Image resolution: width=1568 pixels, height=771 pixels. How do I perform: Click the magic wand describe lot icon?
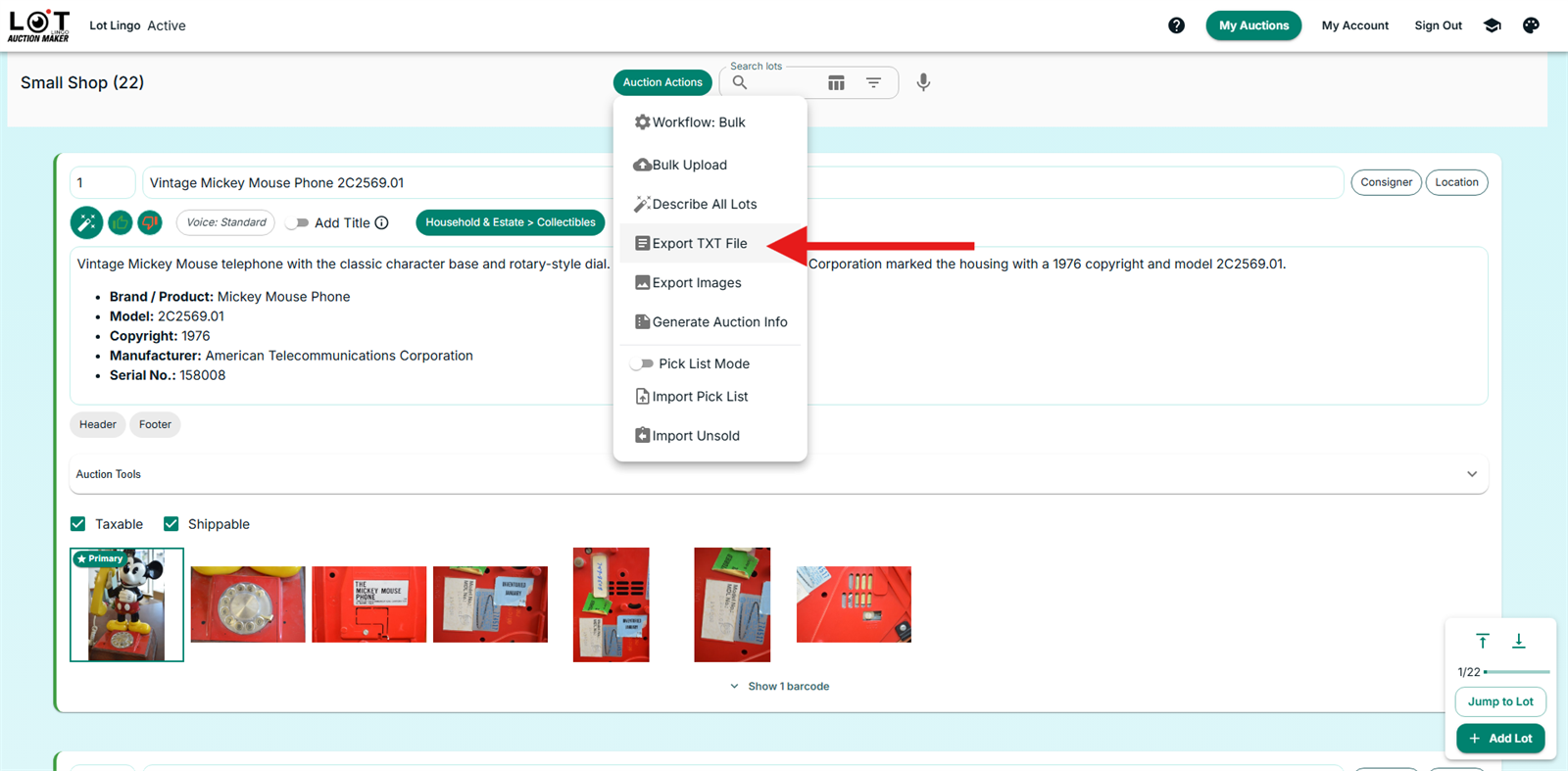click(x=86, y=222)
